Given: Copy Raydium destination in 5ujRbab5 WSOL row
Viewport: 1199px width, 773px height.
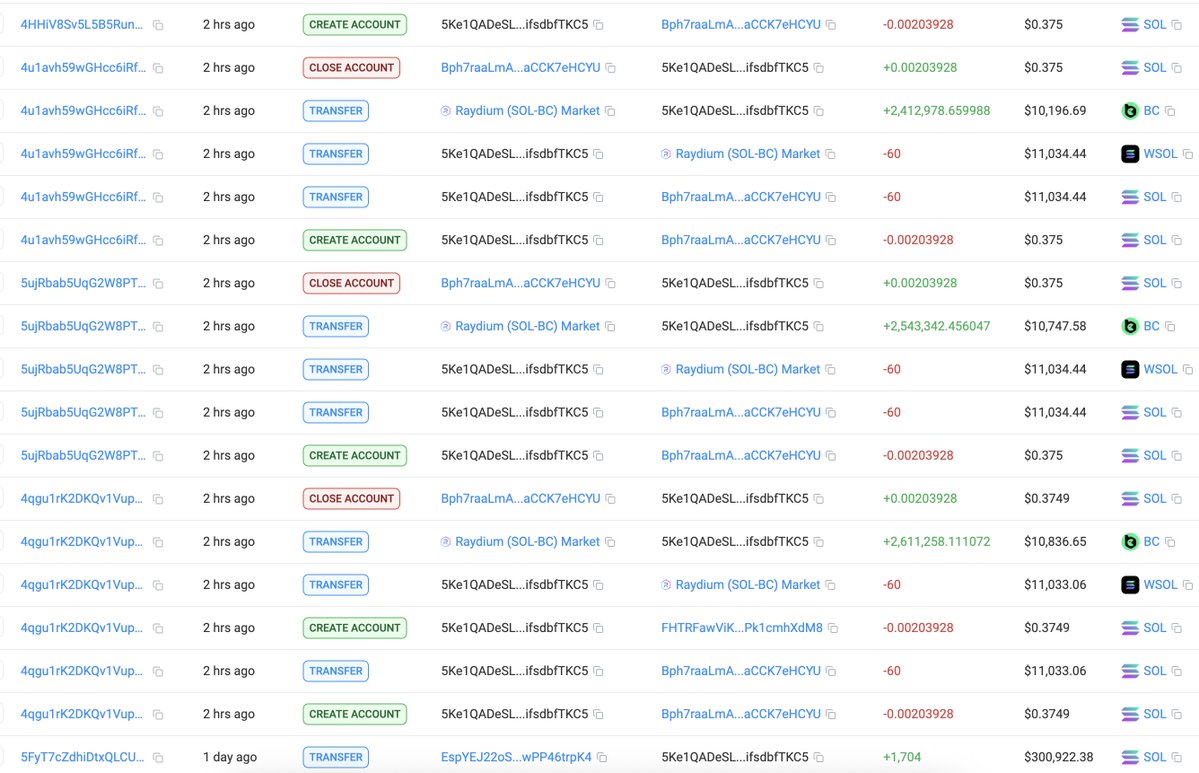Looking at the screenshot, I should click(830, 370).
